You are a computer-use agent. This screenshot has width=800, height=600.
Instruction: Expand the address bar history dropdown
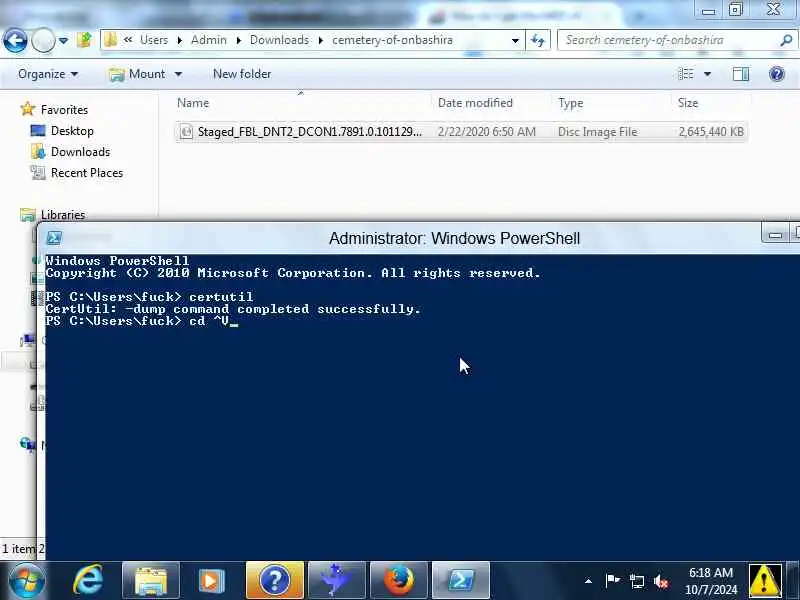click(x=515, y=40)
